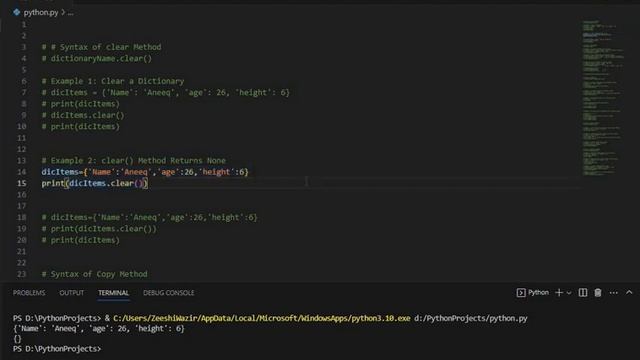Click the Python terminal label
The height and width of the screenshot is (360, 640).
538,292
